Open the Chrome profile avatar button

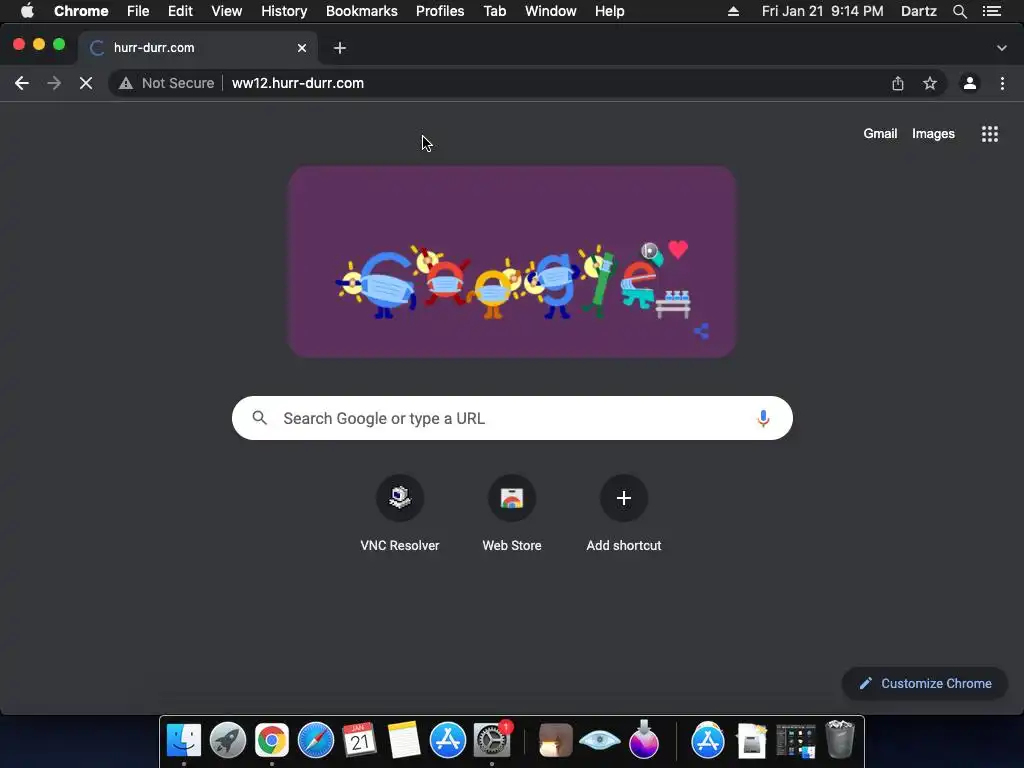970,83
